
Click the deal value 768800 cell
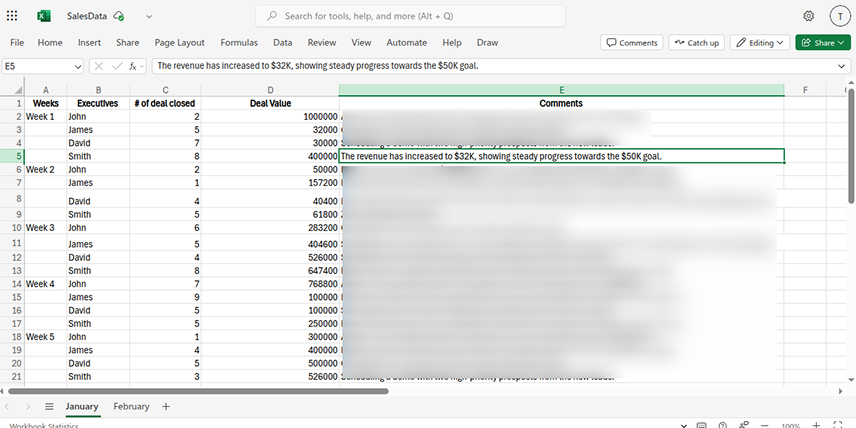(x=270, y=284)
